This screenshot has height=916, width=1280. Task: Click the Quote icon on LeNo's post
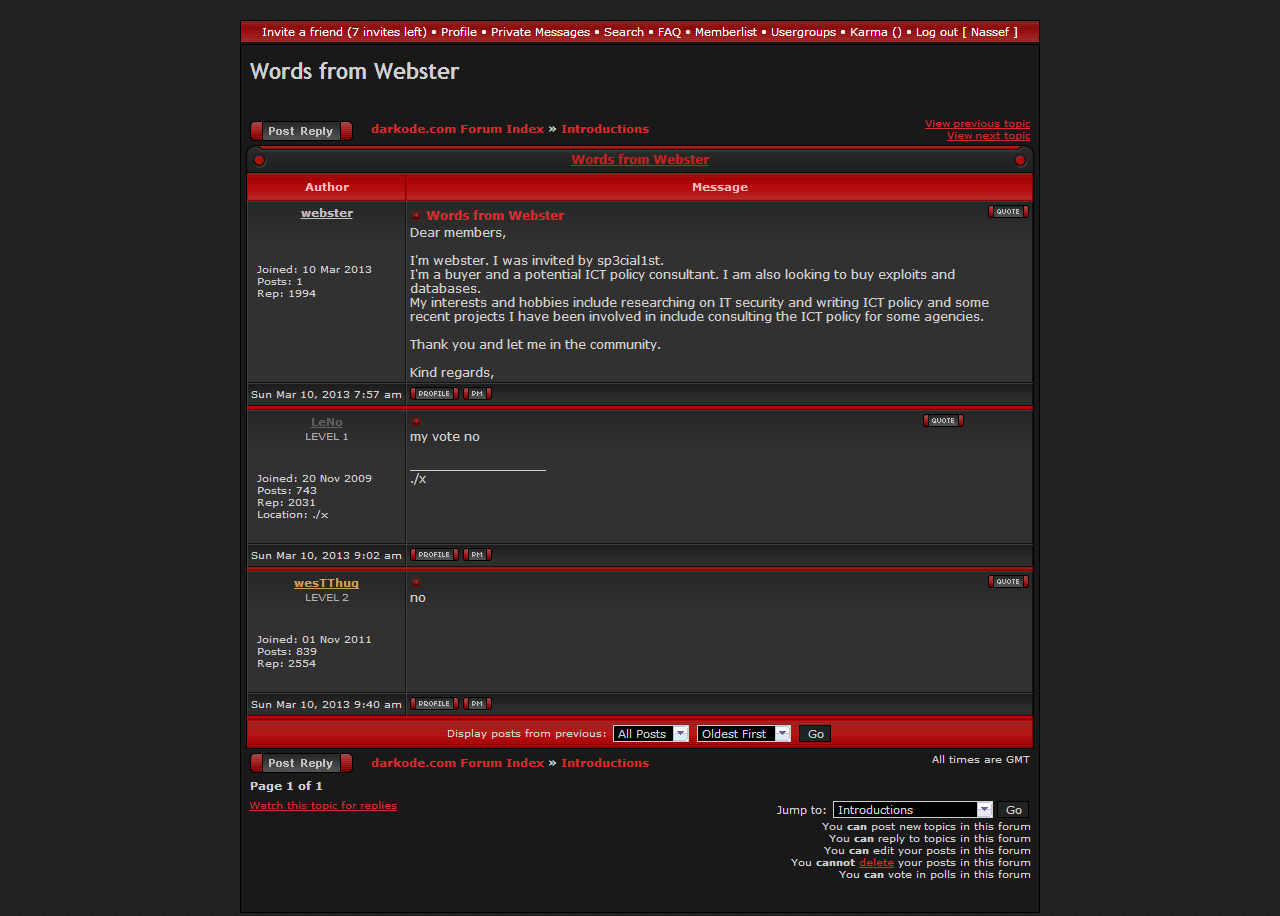pos(942,420)
